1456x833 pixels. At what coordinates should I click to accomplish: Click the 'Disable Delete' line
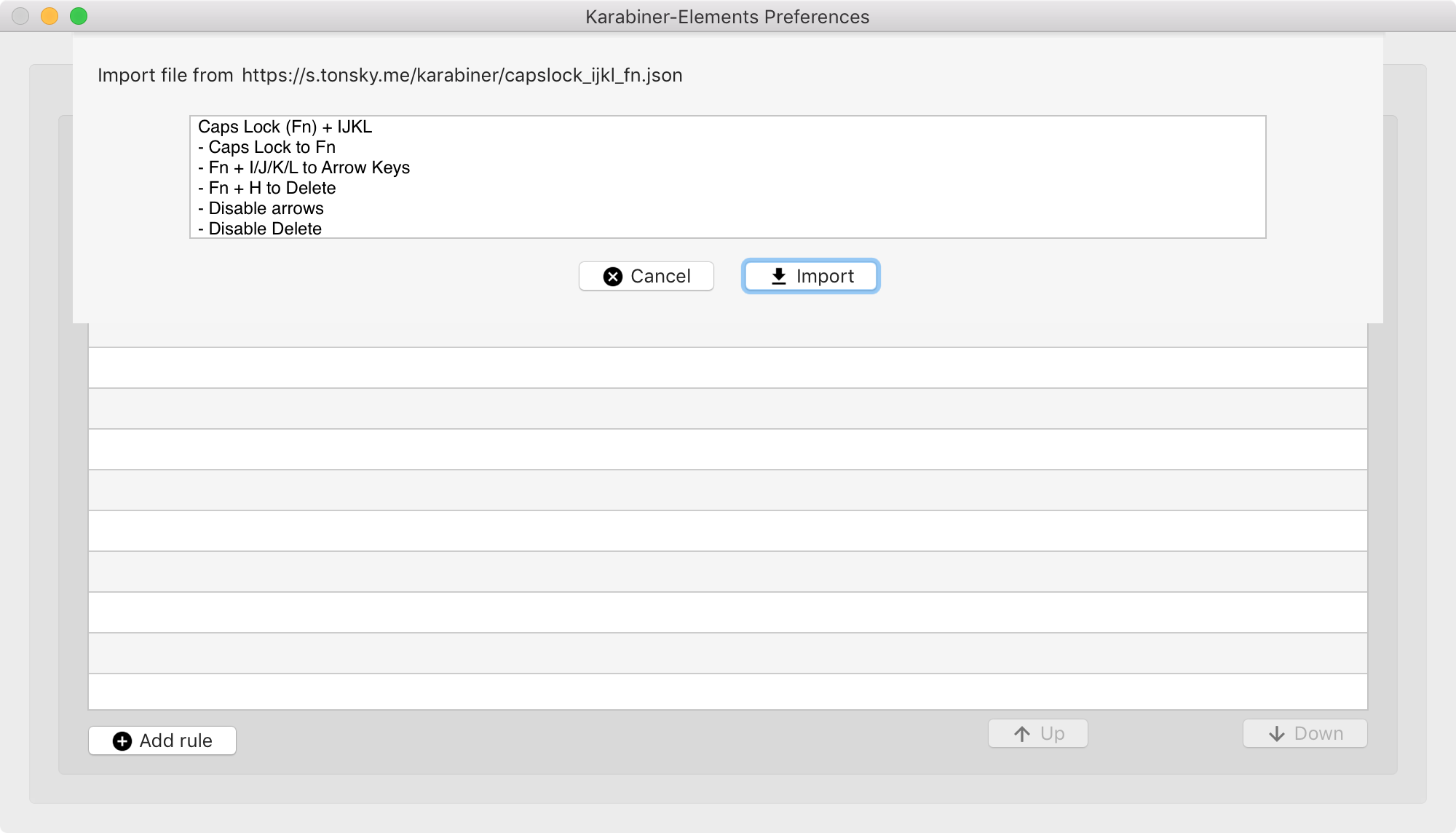pyautogui.click(x=260, y=229)
